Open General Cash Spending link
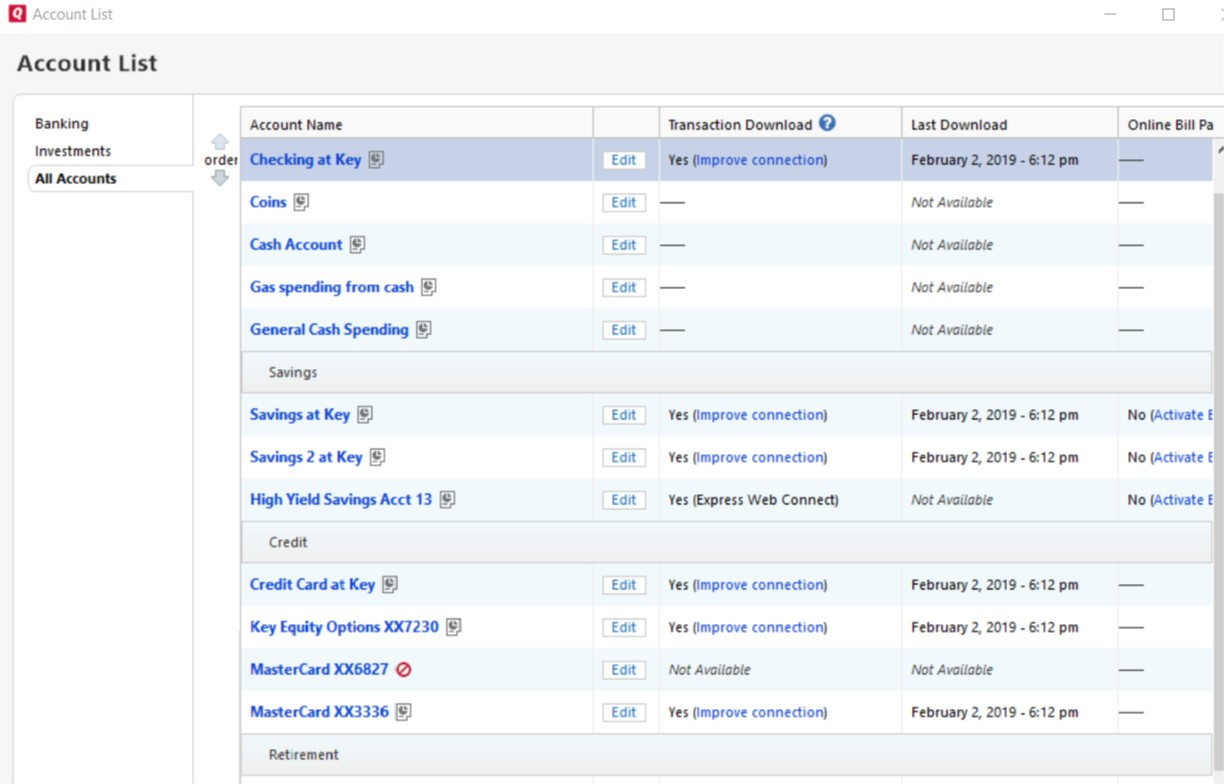The height and width of the screenshot is (784, 1224). click(x=329, y=330)
